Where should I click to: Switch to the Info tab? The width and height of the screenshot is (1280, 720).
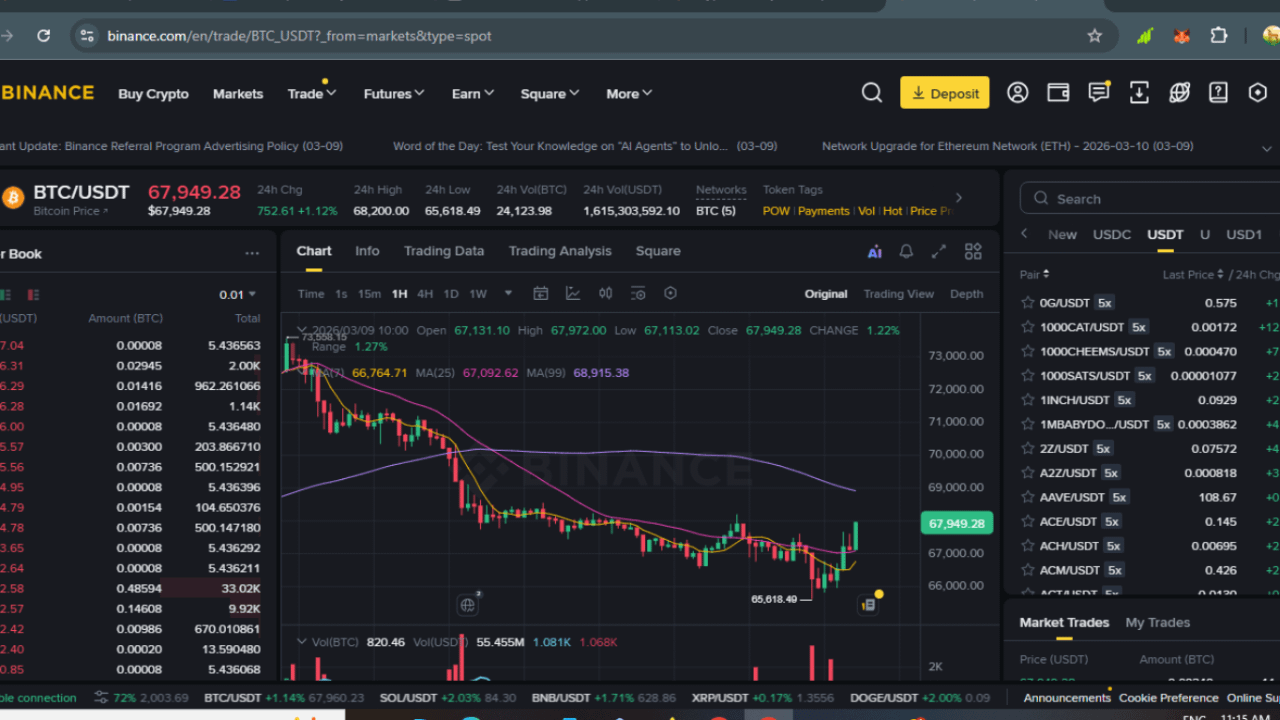[x=367, y=251]
